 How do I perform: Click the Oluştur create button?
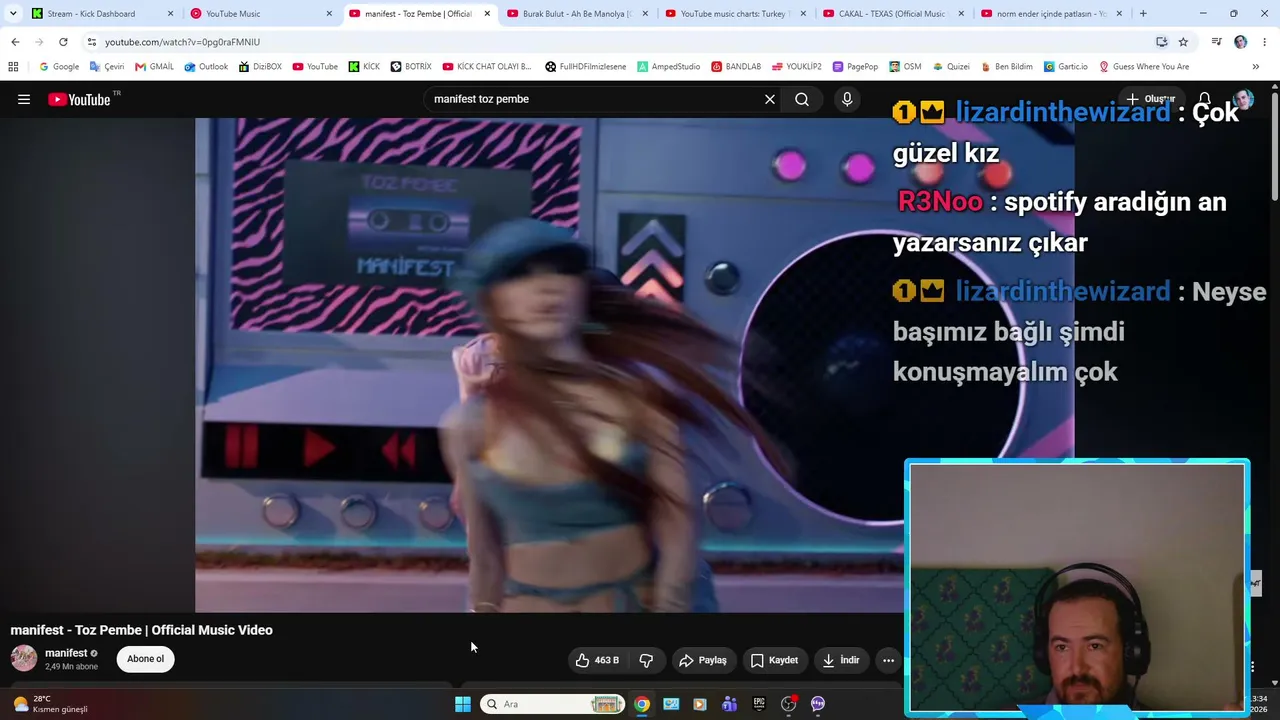pyautogui.click(x=1150, y=99)
